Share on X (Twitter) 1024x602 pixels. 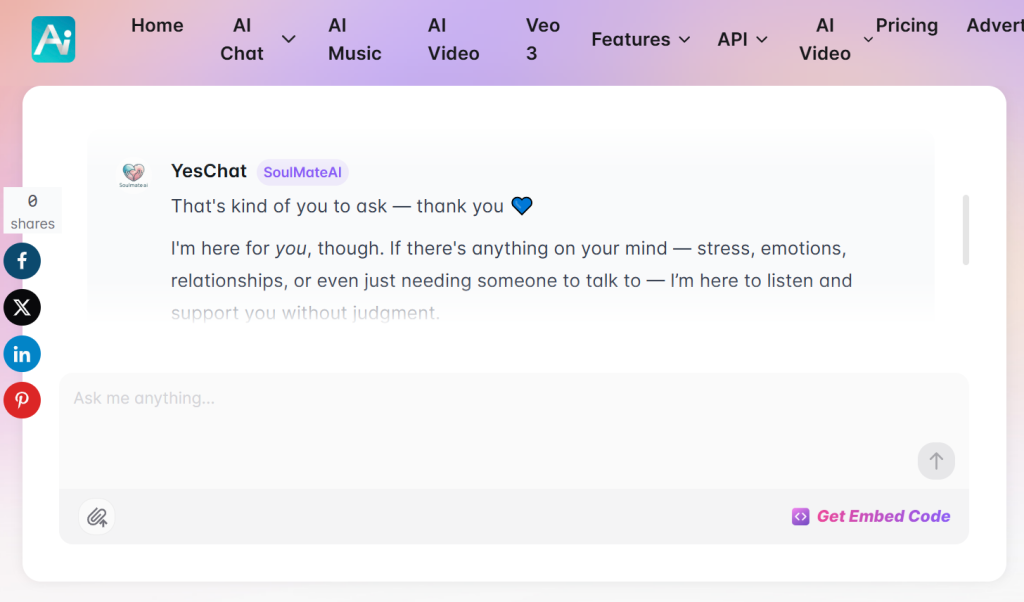[x=22, y=308]
